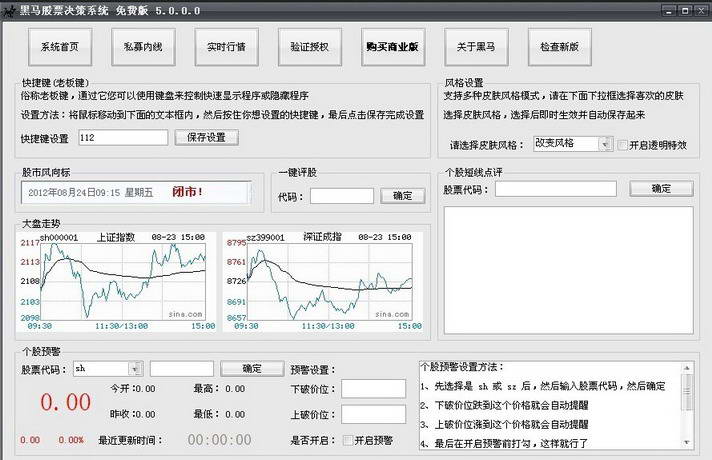Click instruction line 1、先选择是 sh 或 sz
Viewport: 712px width, 460px height.
(x=543, y=386)
